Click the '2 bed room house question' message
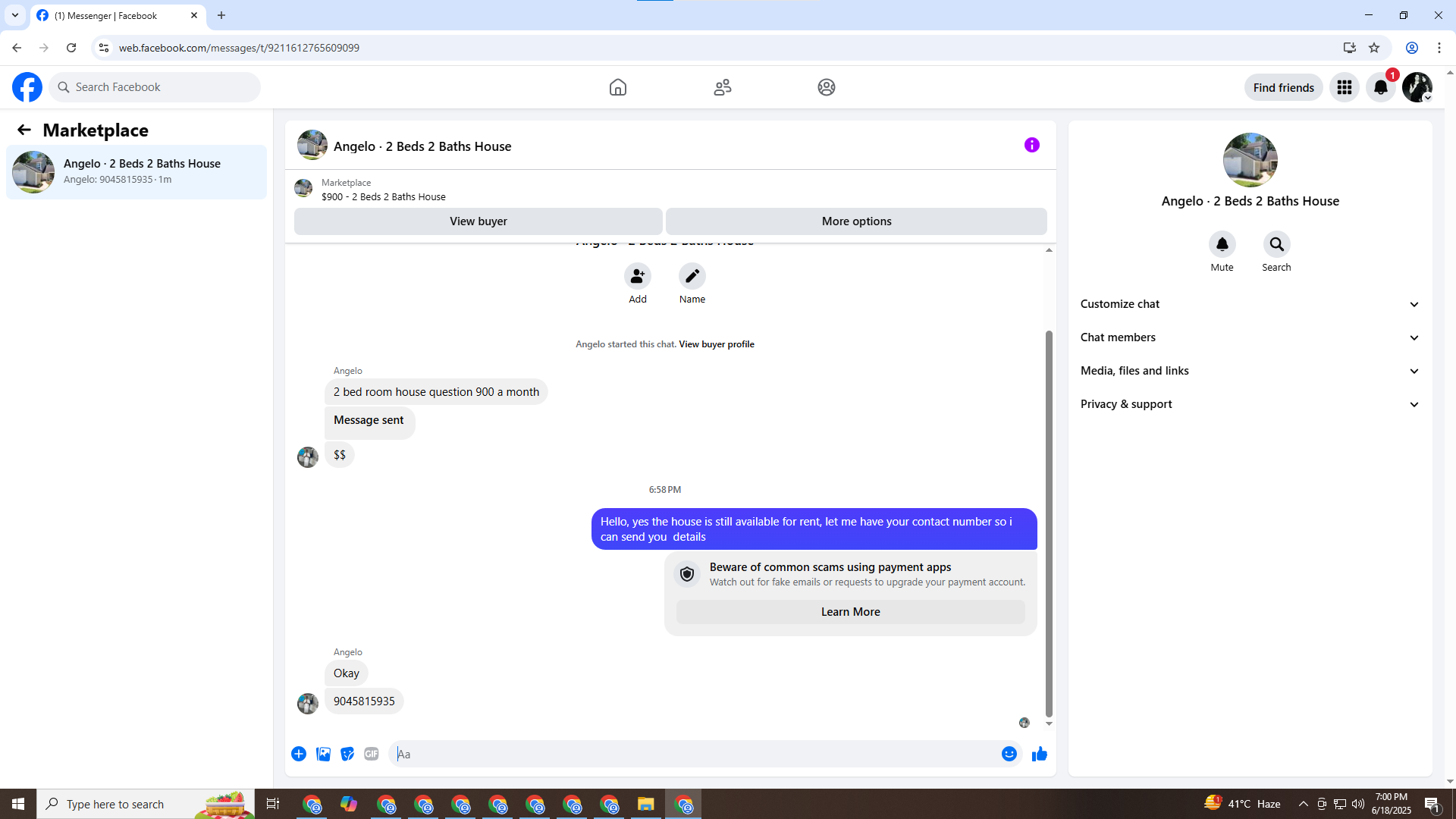Image resolution: width=1456 pixels, height=819 pixels. (x=436, y=392)
